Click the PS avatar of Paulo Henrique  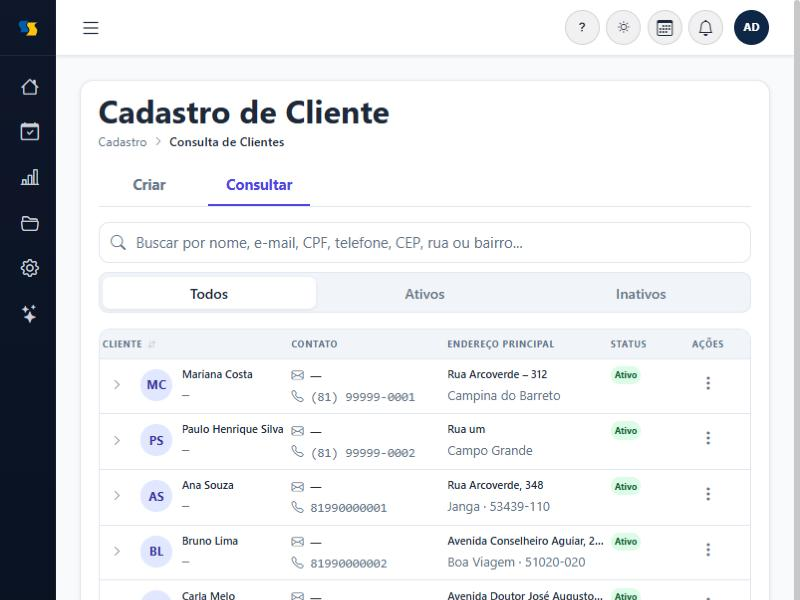(156, 440)
